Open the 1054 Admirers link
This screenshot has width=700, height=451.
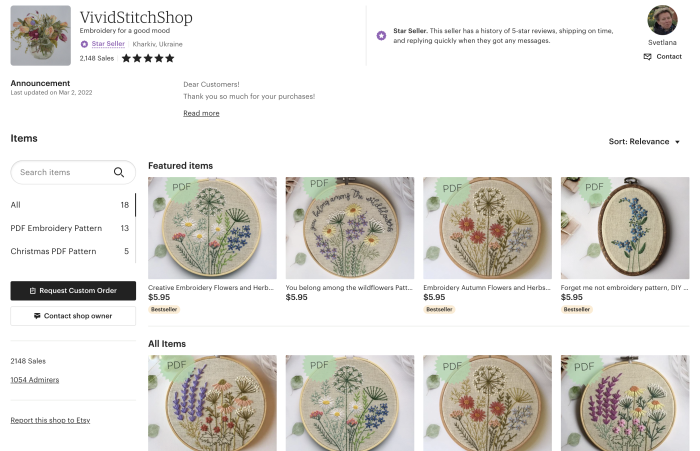pyautogui.click(x=34, y=380)
